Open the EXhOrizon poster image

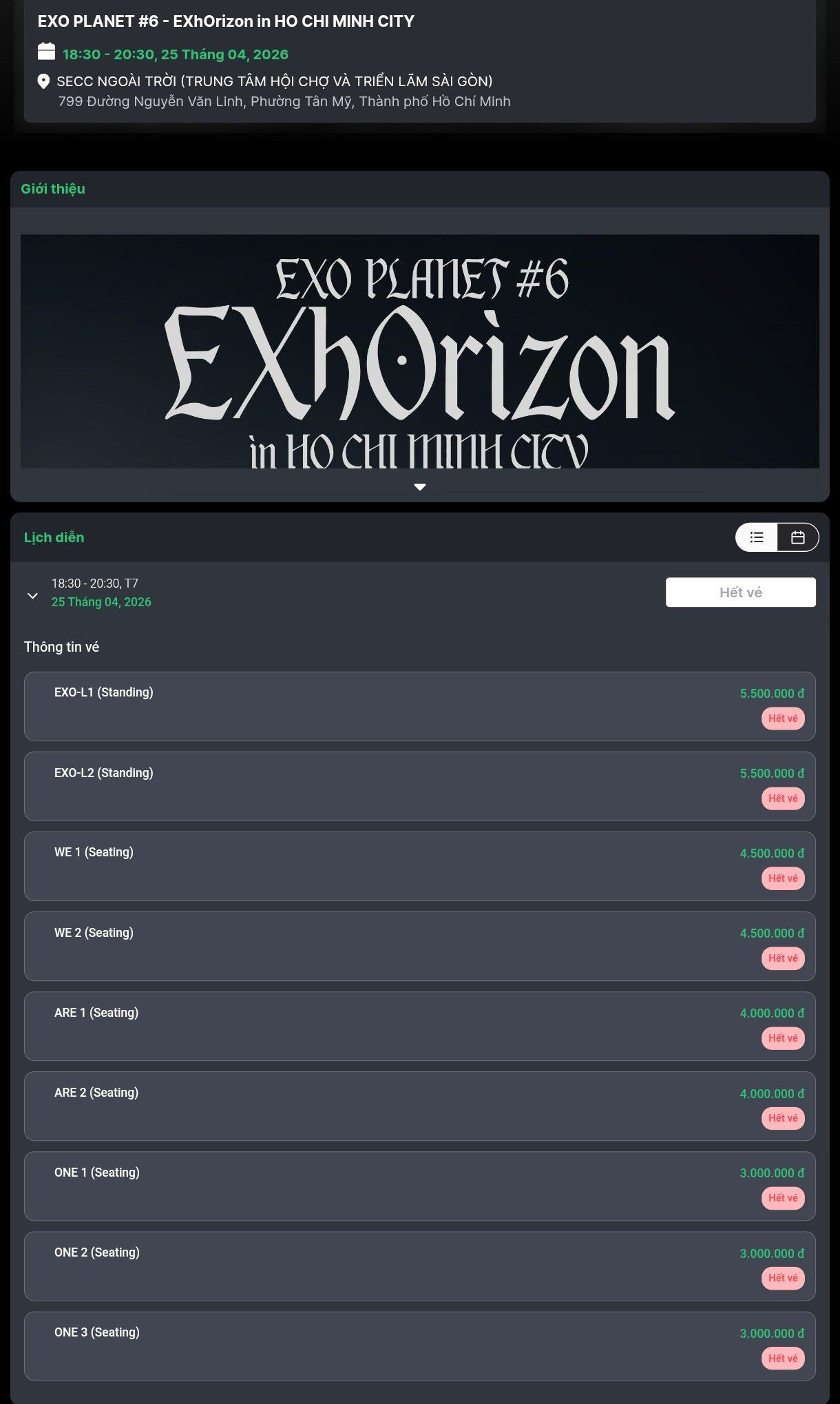420,351
